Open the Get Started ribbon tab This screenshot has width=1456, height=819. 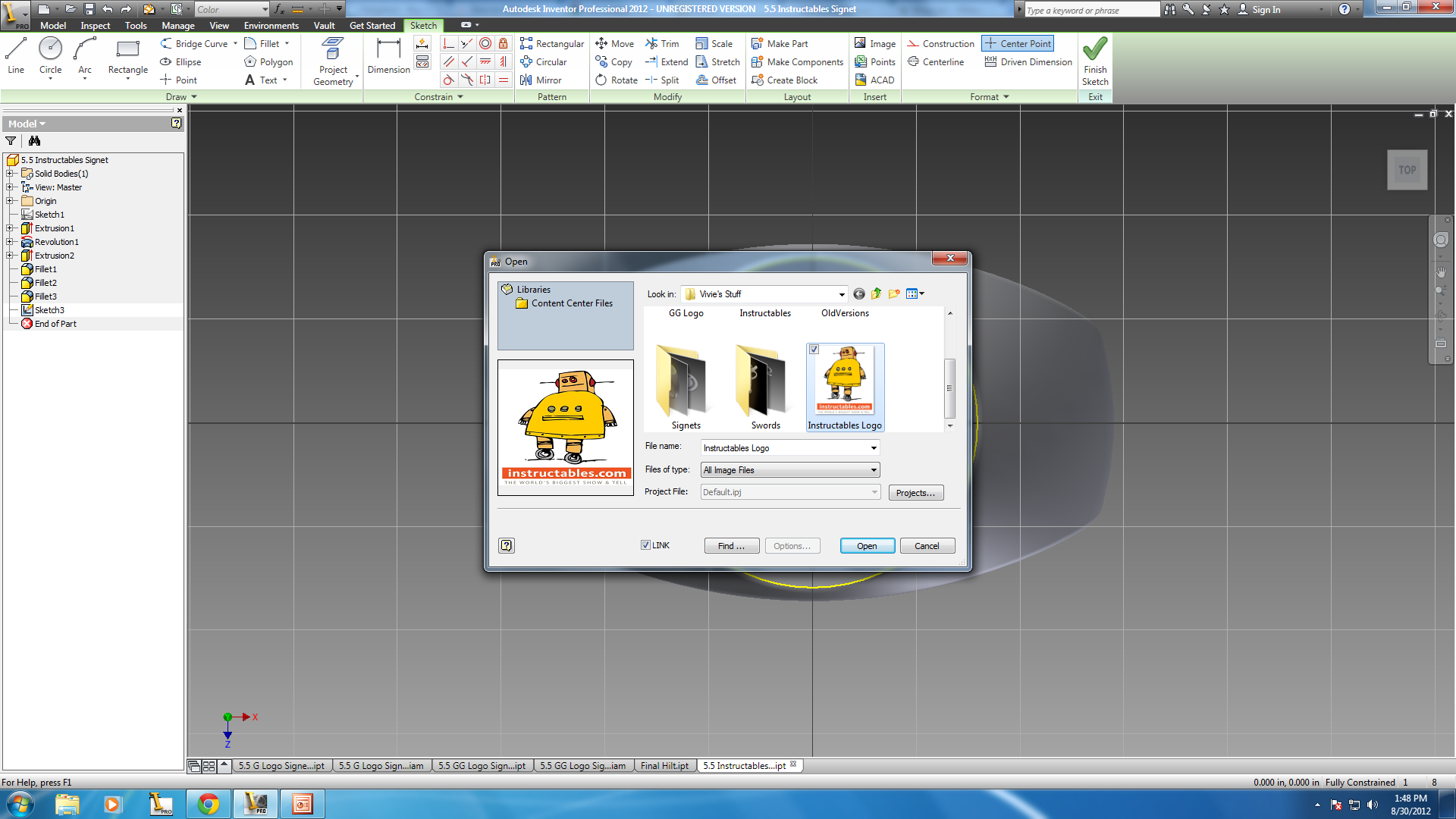click(x=372, y=25)
